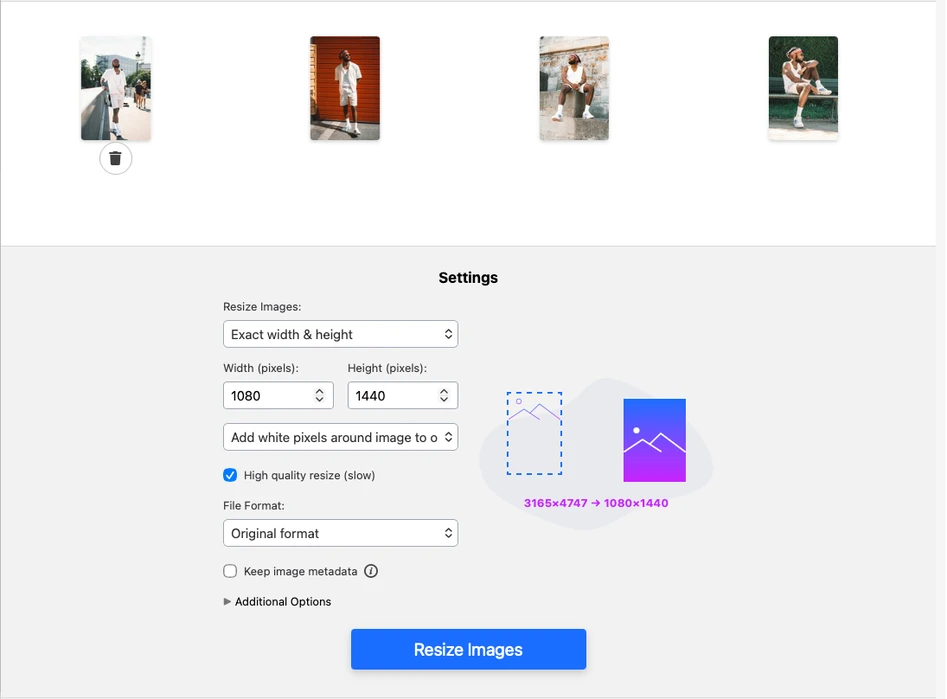The height and width of the screenshot is (699, 947).
Task: Click the 3165×4747 → 1080×1440 dimensions text
Action: click(596, 503)
